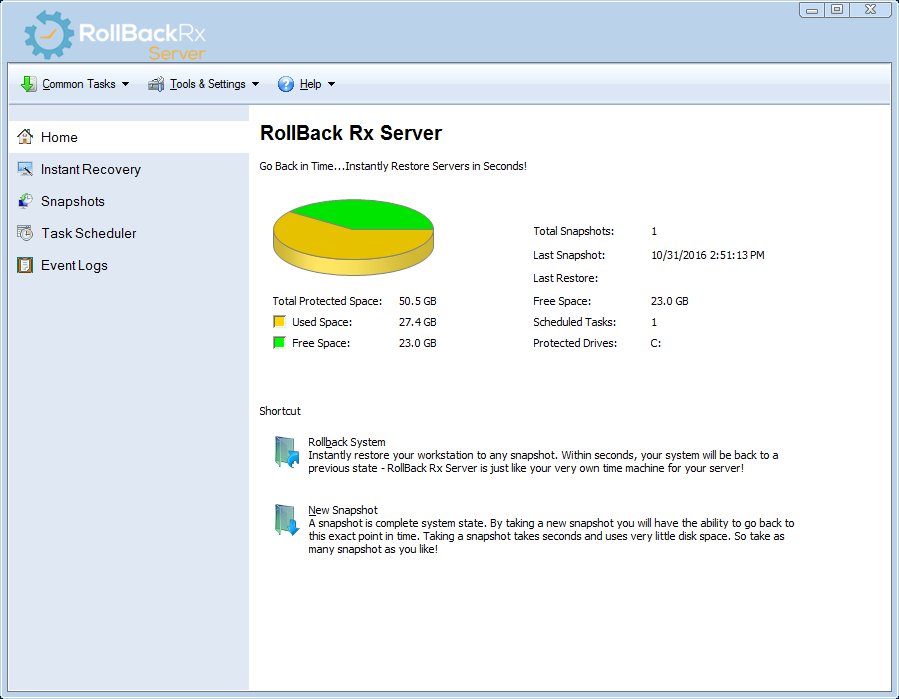This screenshot has height=699, width=899.
Task: View Event Logs via its sidebar icon
Action: 24,265
